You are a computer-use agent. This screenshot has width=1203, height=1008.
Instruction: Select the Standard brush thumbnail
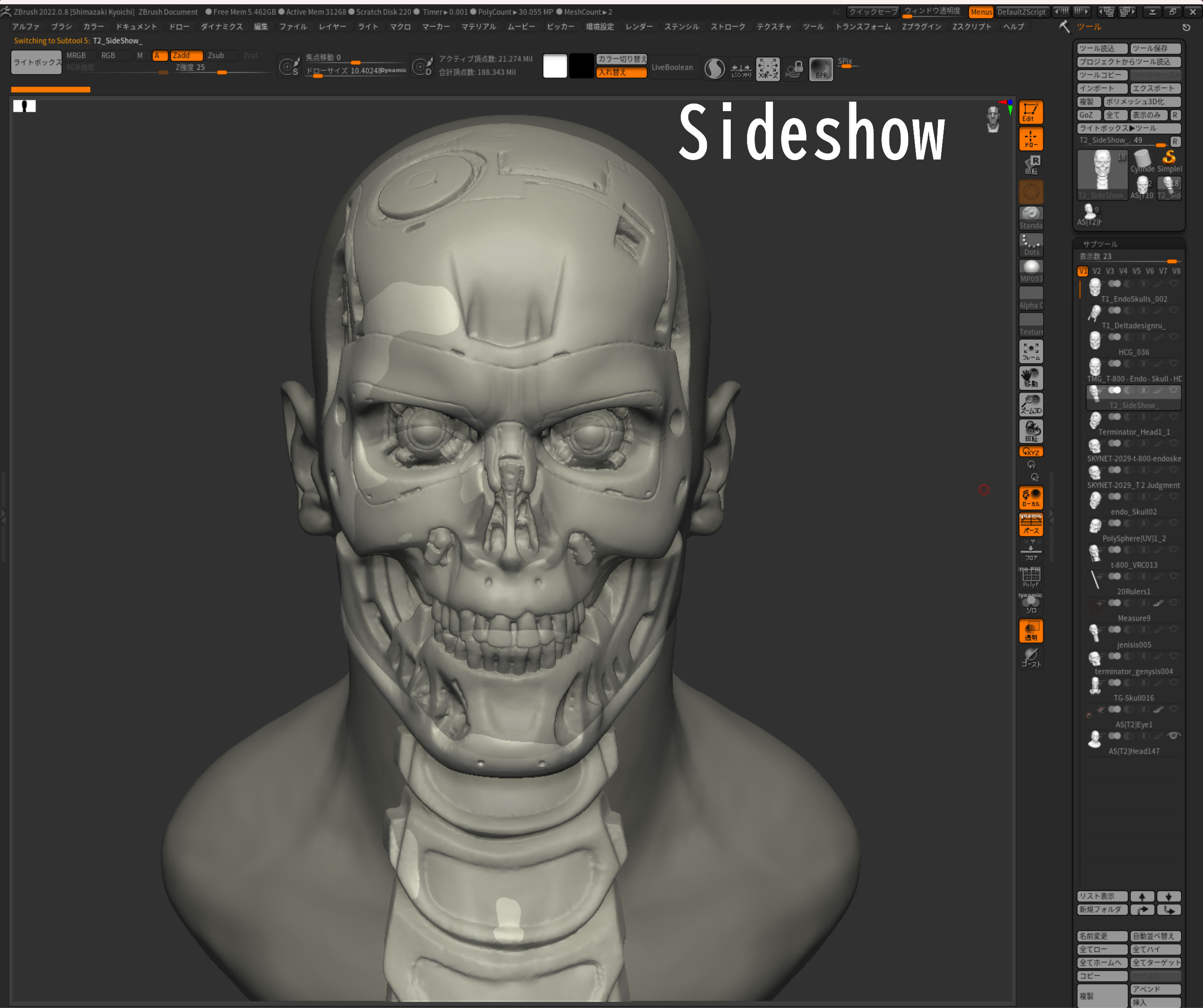[x=1030, y=218]
